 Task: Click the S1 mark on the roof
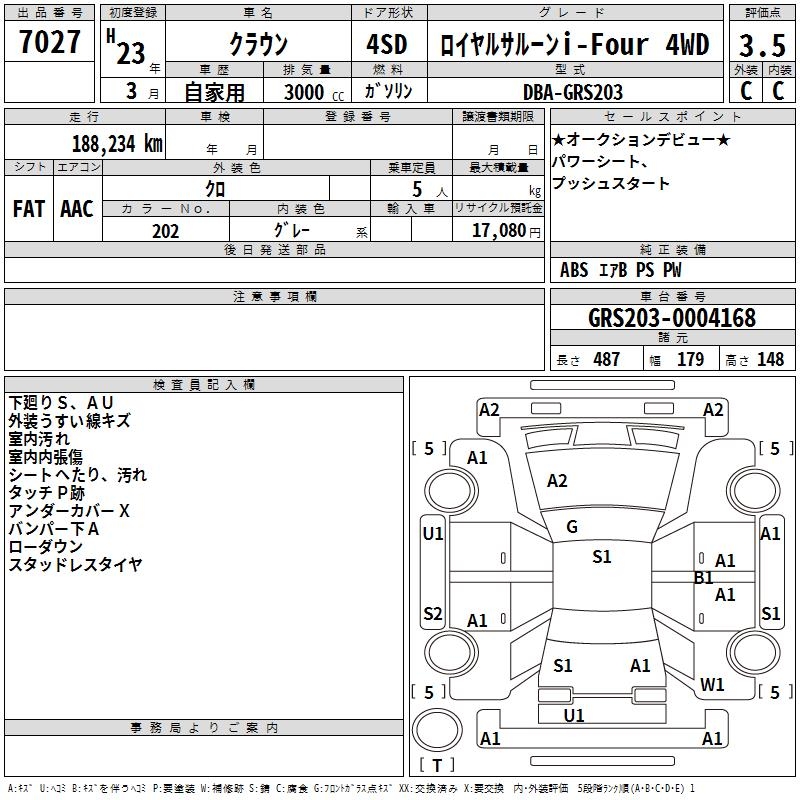(601, 557)
